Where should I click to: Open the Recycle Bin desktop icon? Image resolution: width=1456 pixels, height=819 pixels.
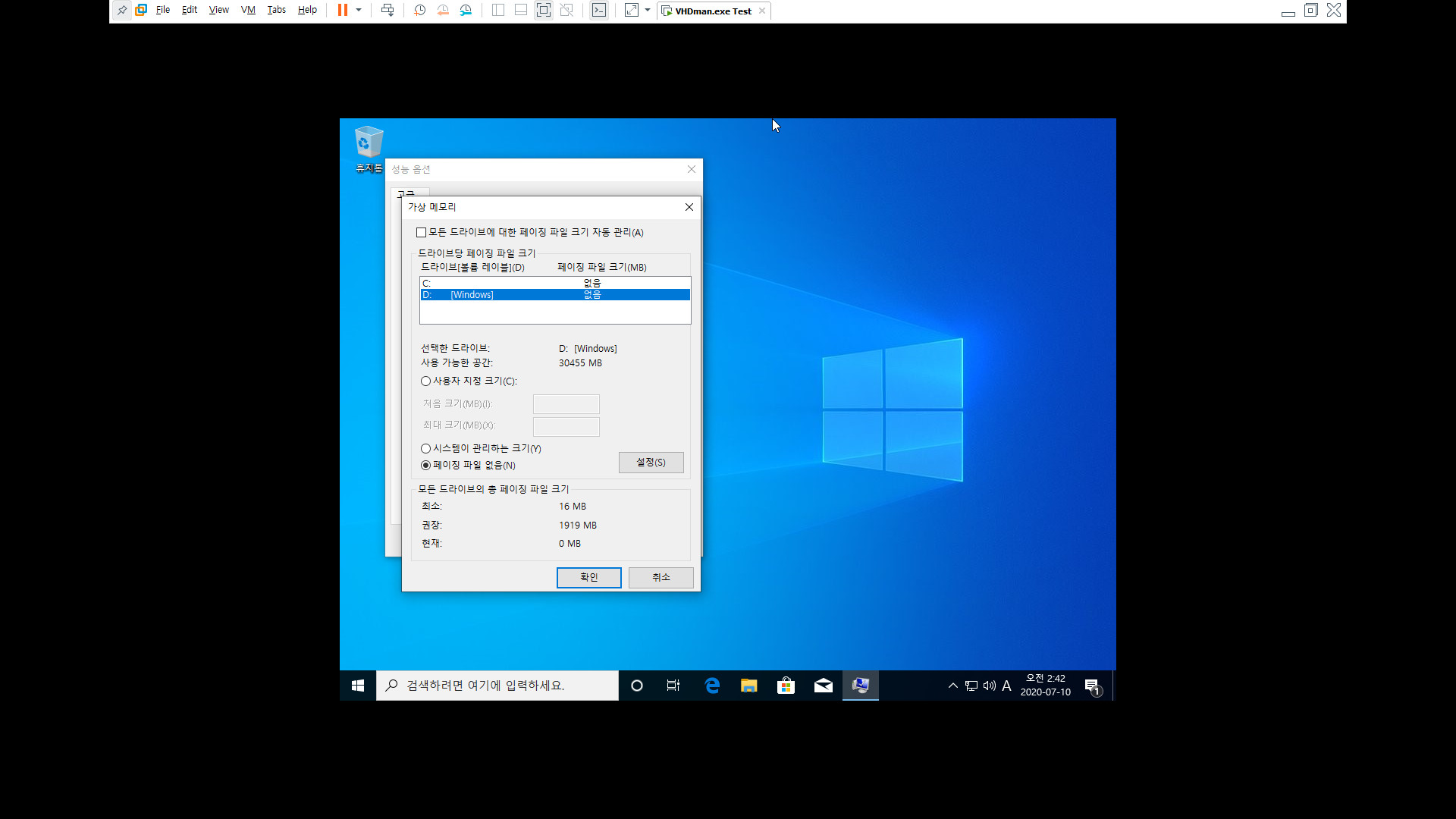coord(369,149)
